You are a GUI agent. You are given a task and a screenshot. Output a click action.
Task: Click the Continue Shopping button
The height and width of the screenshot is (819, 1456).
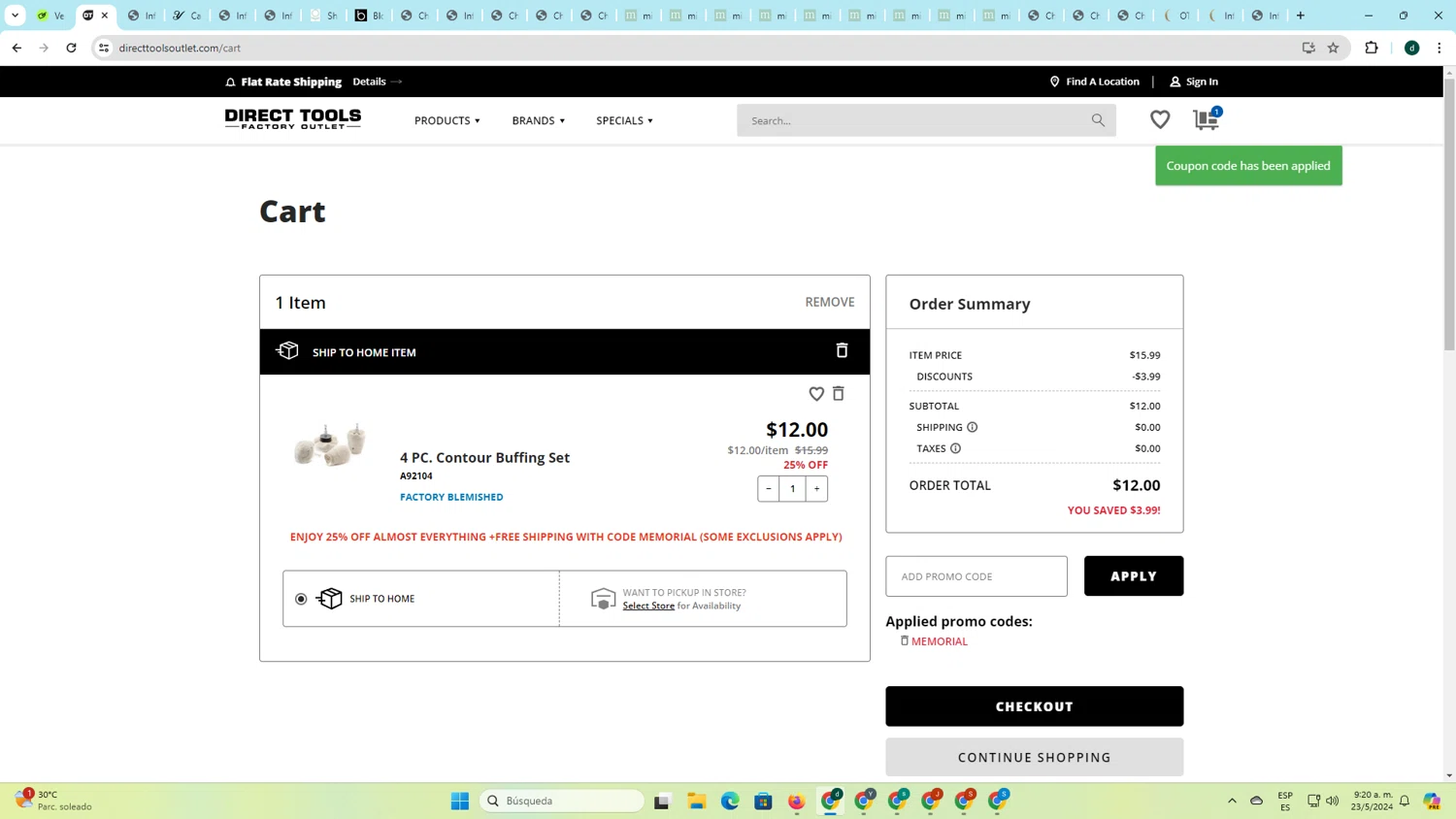pyautogui.click(x=1035, y=757)
